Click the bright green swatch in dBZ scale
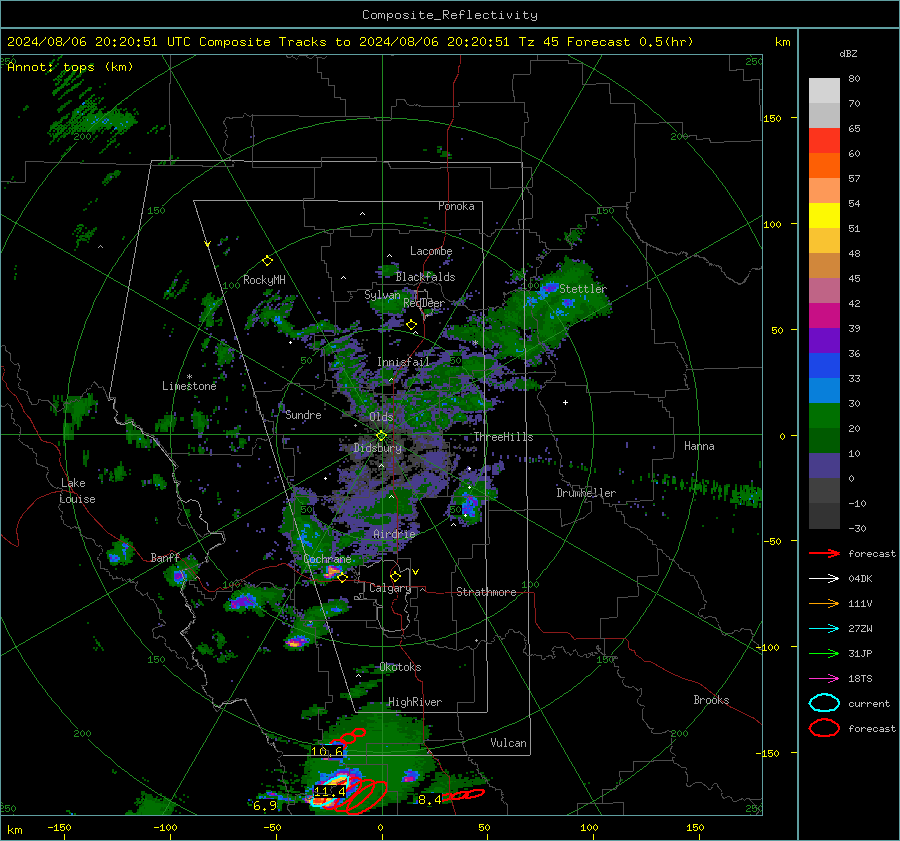 pos(824,416)
